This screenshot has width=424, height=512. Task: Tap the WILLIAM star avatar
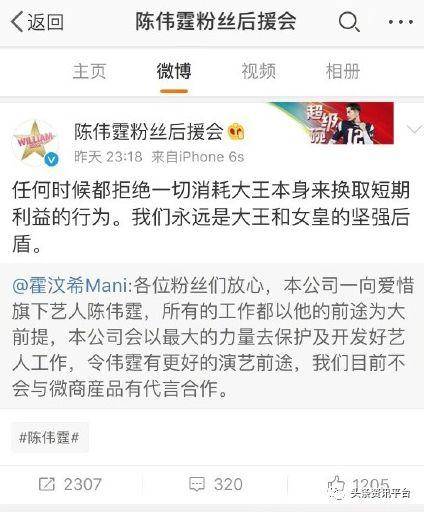[36, 143]
